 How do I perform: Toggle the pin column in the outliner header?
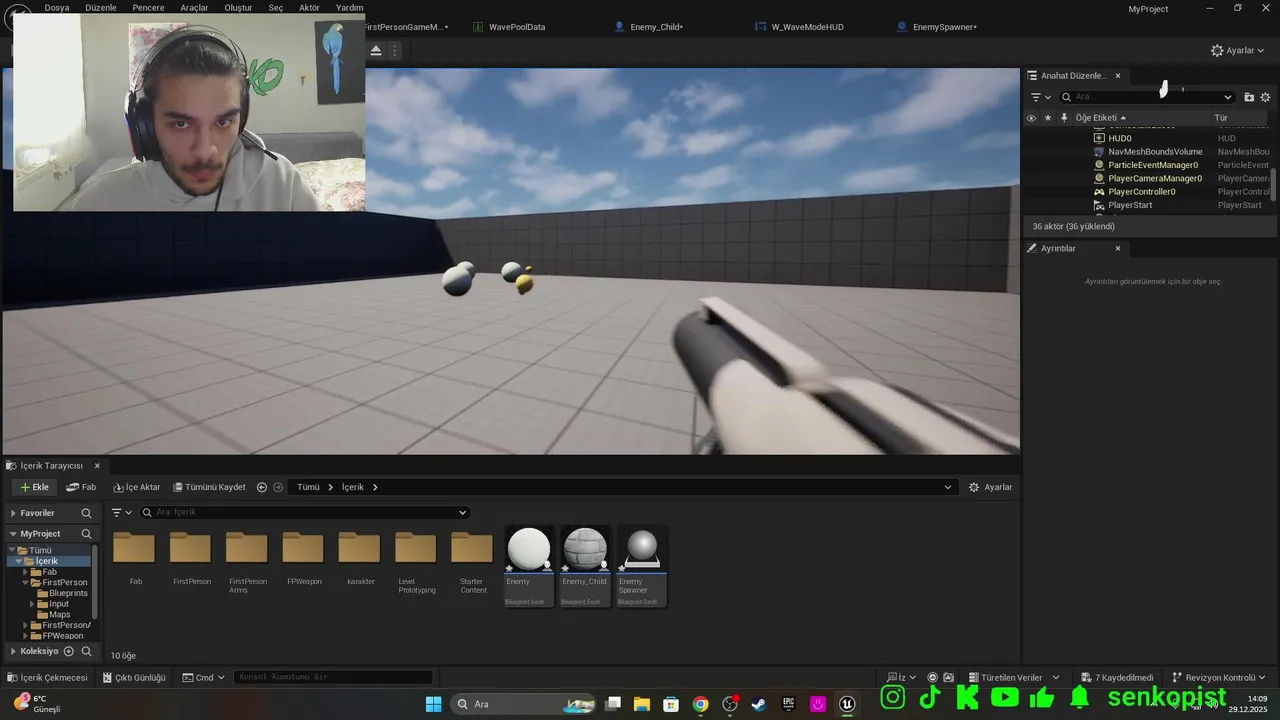tap(1063, 118)
